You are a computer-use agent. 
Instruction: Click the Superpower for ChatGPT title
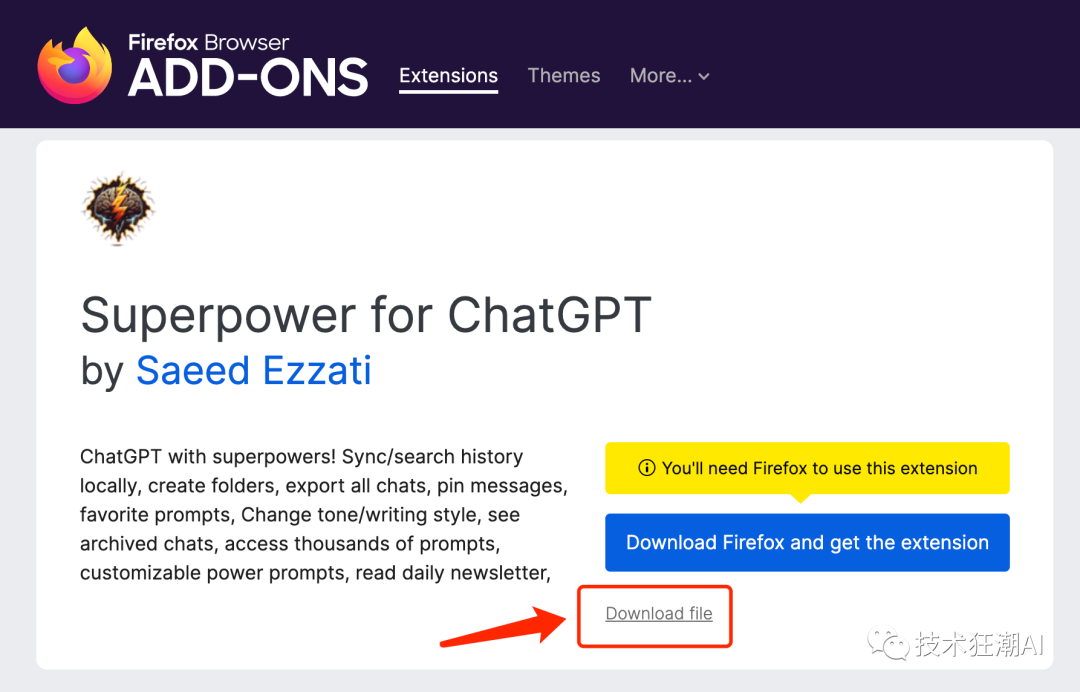click(366, 316)
